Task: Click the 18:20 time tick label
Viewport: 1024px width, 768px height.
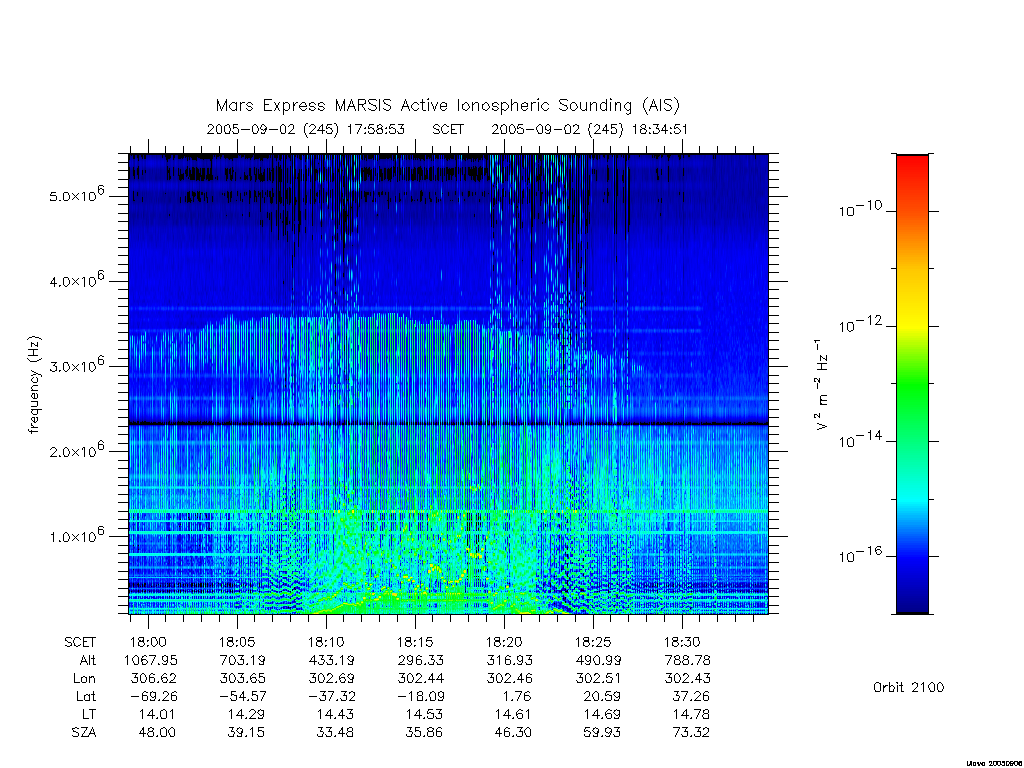Action: pos(504,642)
